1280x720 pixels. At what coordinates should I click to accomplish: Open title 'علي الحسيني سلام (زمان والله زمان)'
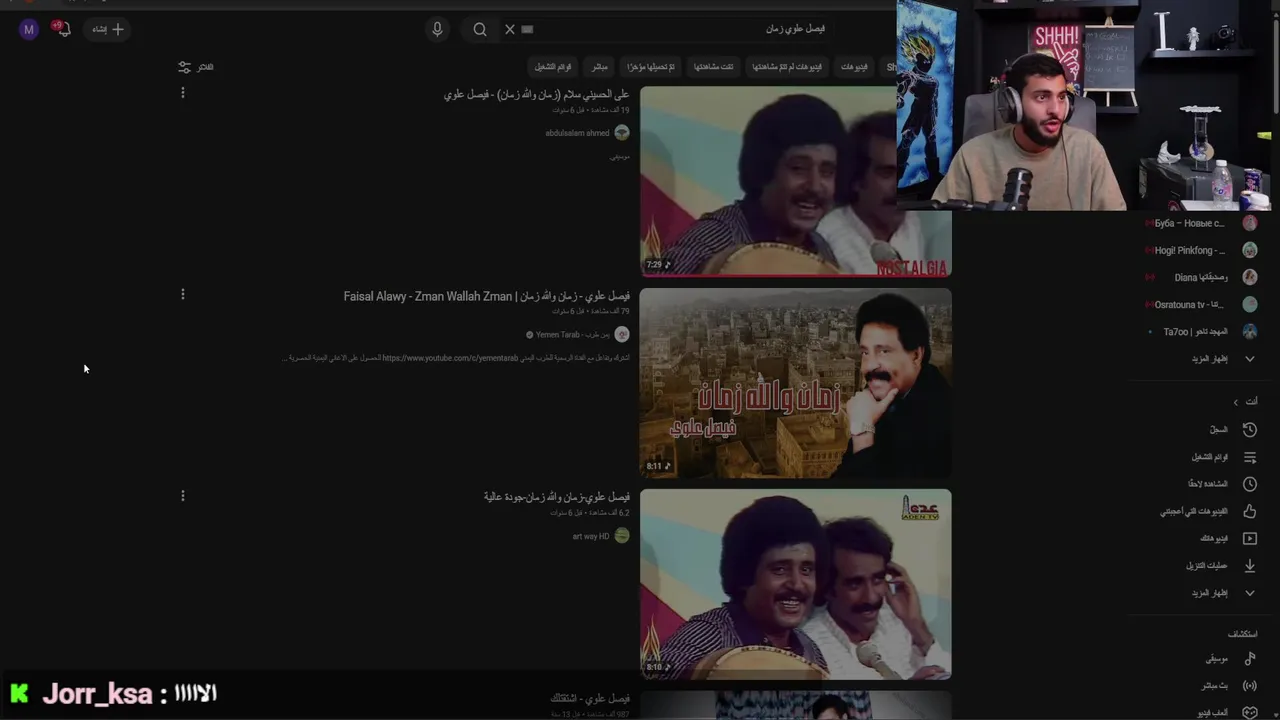[x=537, y=94]
